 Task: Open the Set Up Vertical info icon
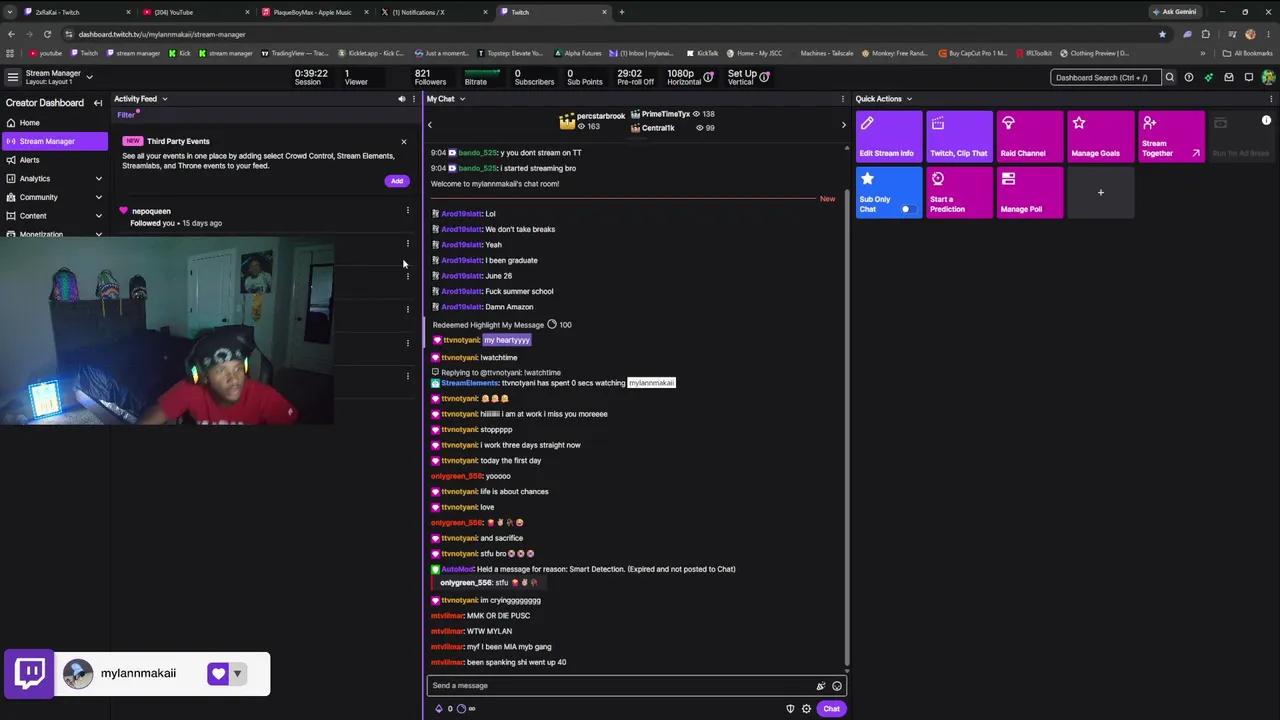[765, 77]
